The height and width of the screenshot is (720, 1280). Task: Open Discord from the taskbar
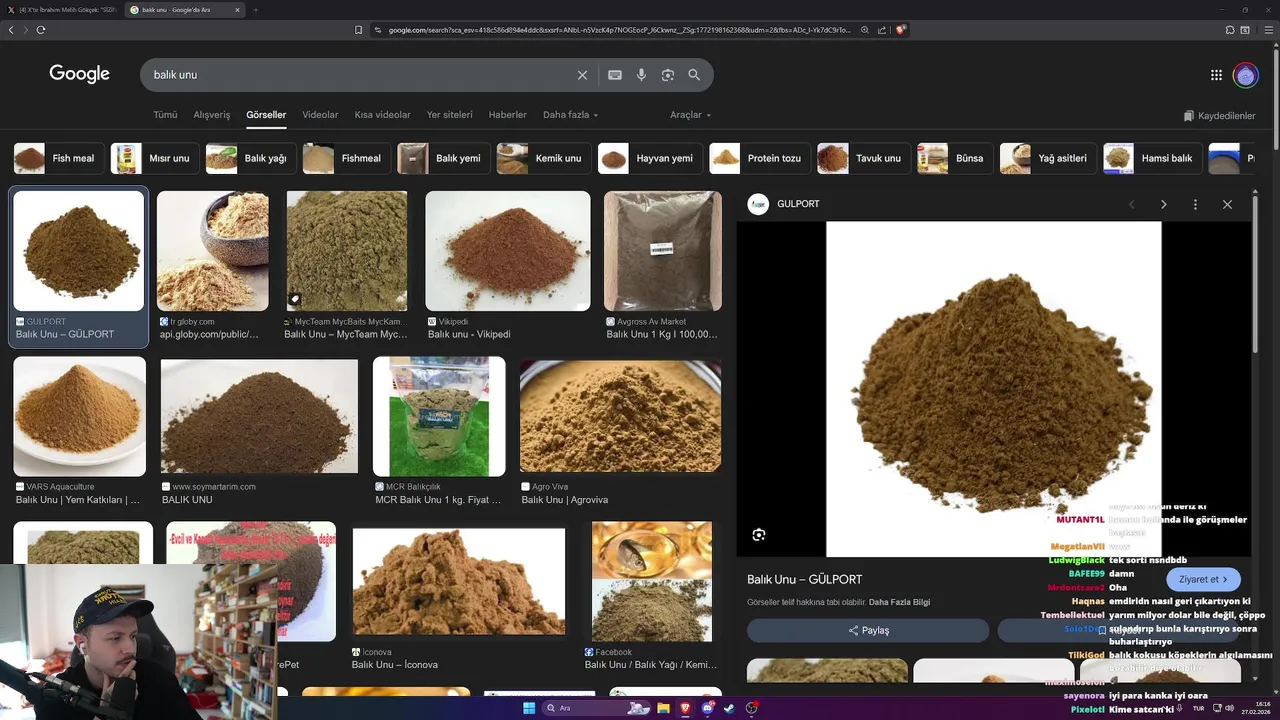[707, 708]
